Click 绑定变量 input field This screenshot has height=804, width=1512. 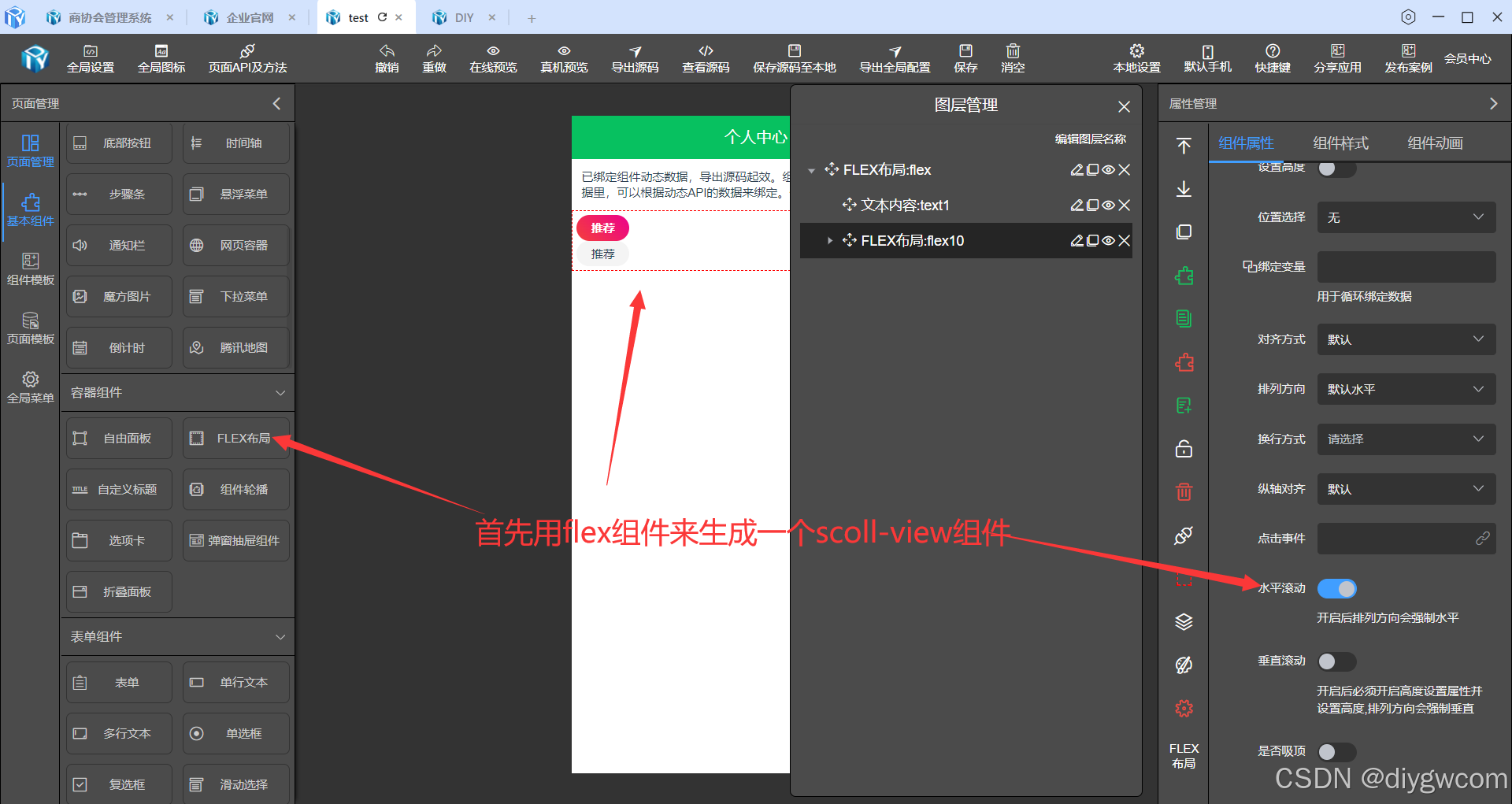pos(1406,267)
